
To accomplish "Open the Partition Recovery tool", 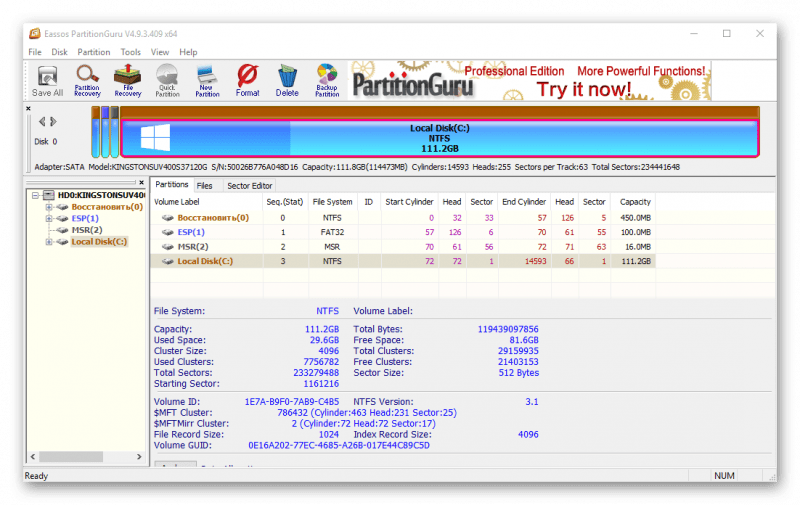I will (x=88, y=80).
